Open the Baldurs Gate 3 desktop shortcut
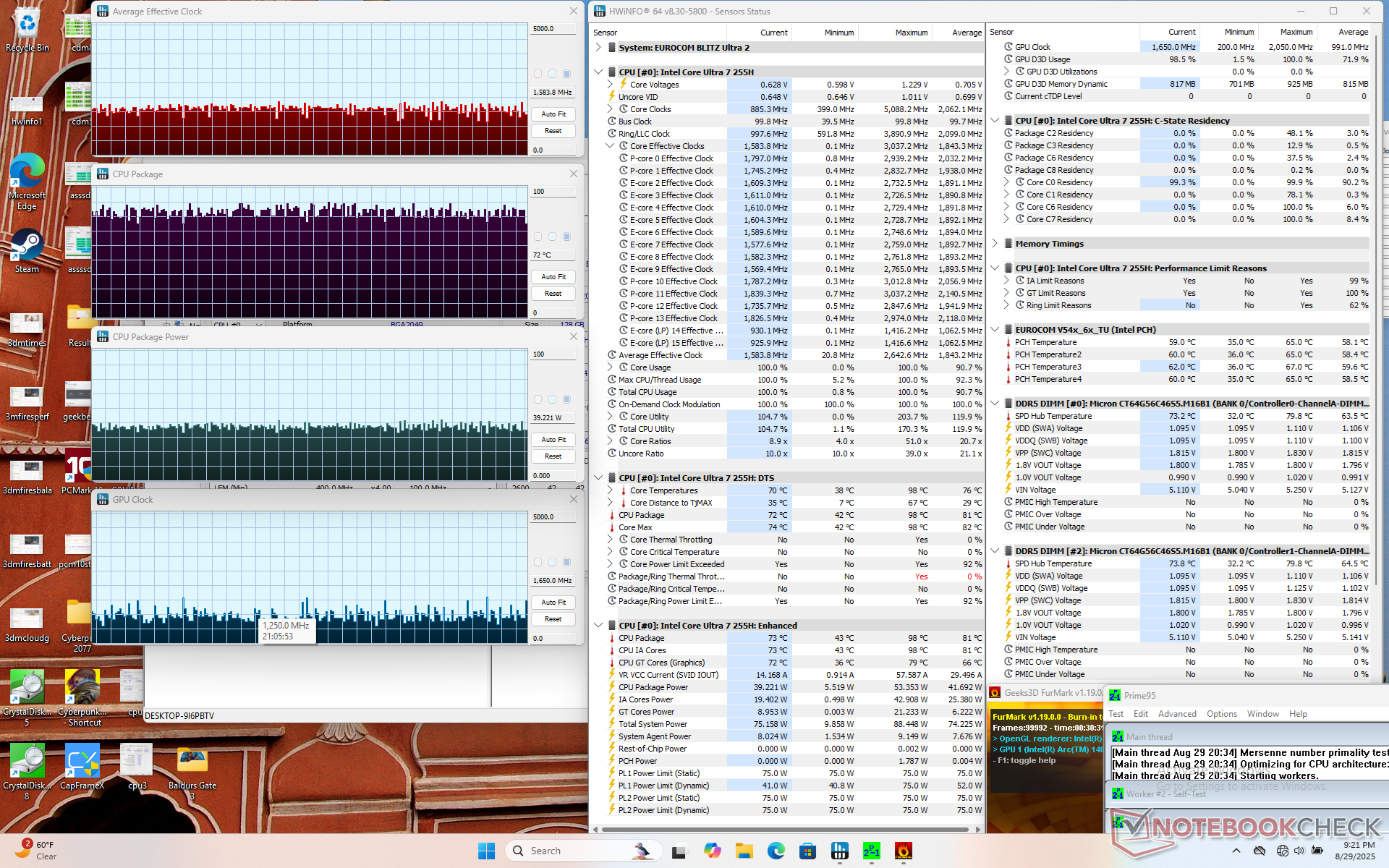Screen dimensions: 1389x868 point(192,771)
